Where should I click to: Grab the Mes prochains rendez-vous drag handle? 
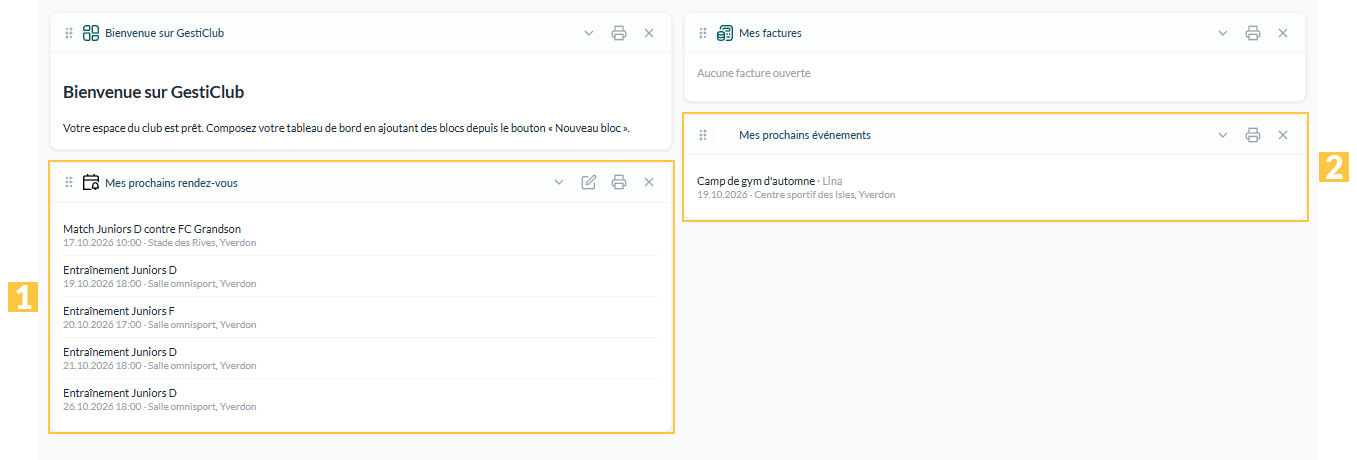click(69, 182)
